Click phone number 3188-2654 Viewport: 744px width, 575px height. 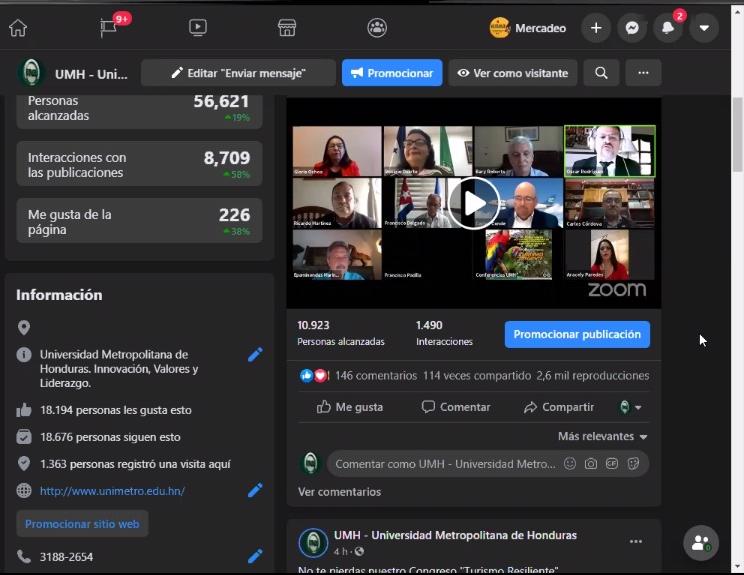tap(66, 557)
